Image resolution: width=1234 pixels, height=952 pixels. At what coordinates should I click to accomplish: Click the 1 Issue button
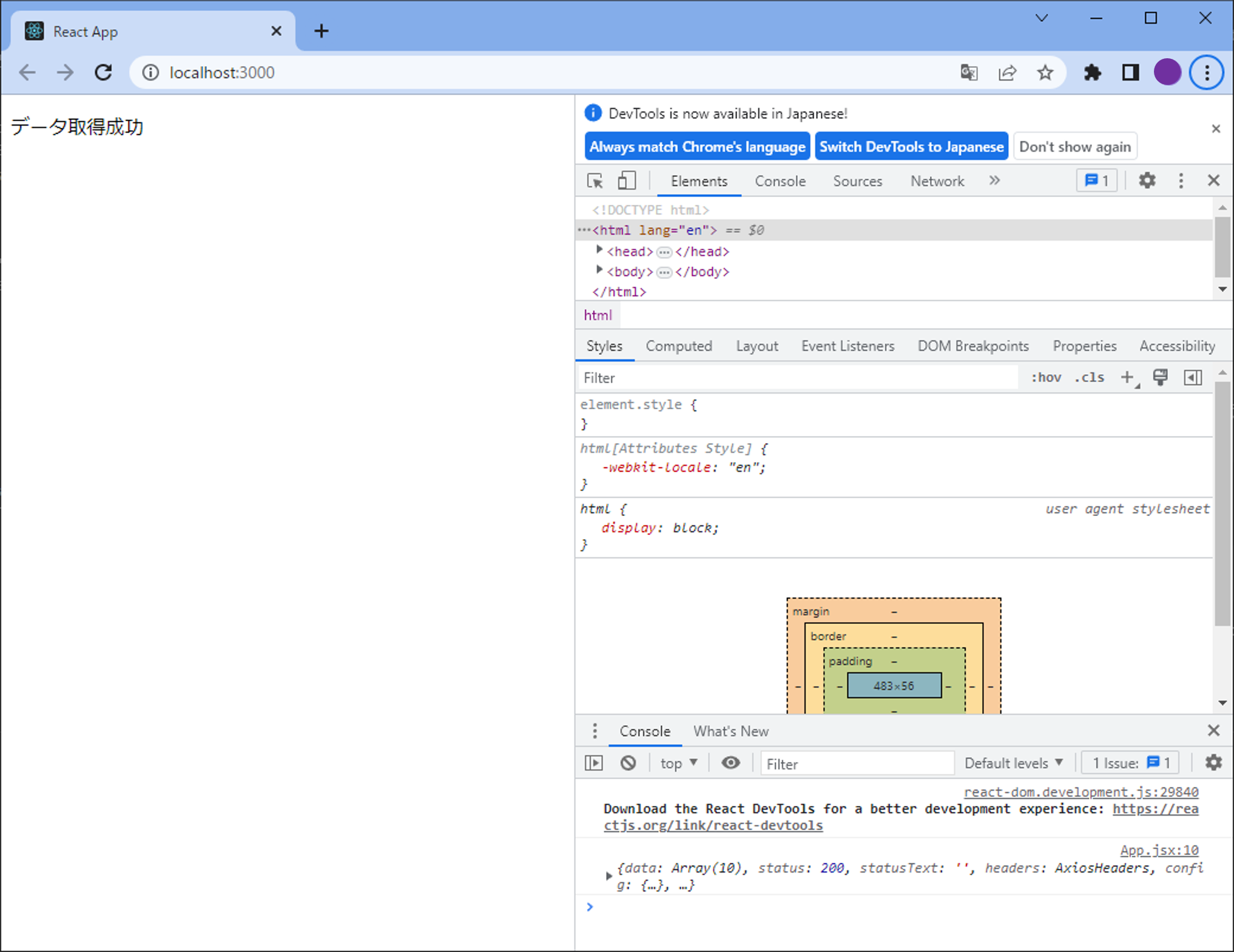click(1131, 763)
